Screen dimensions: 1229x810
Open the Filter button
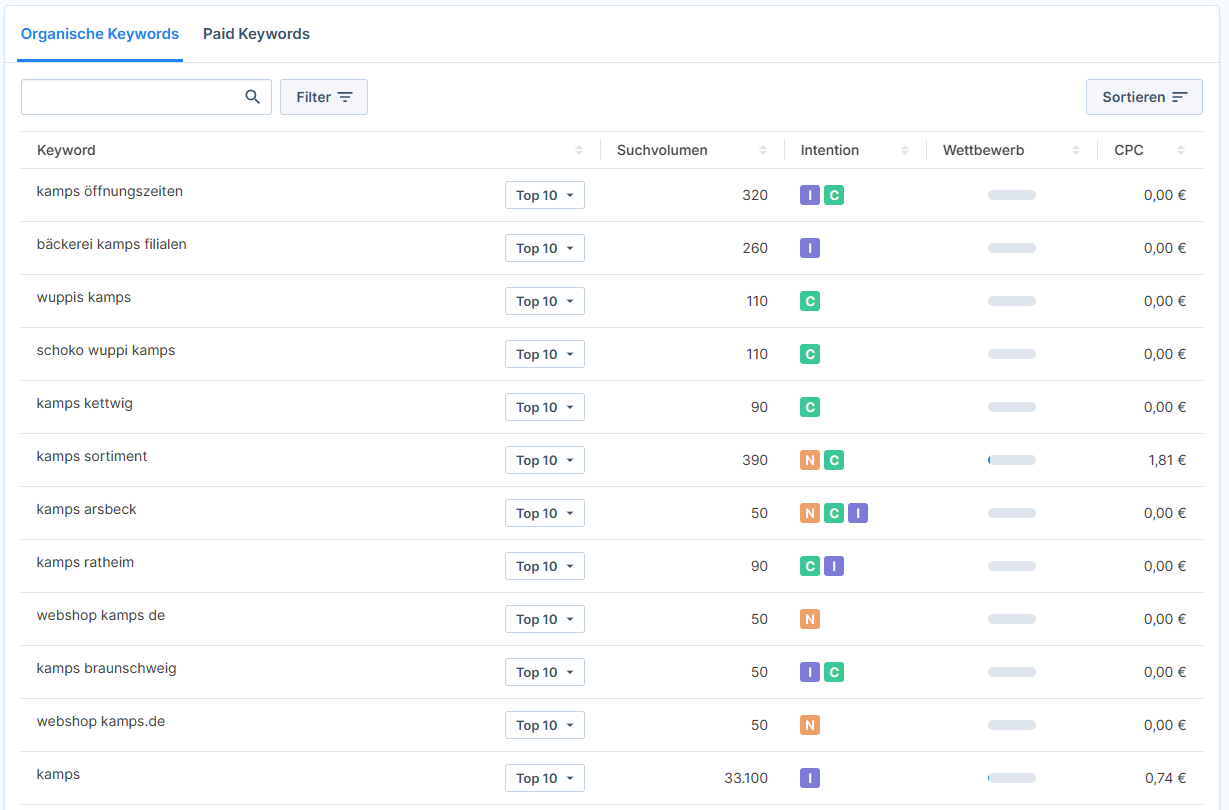pyautogui.click(x=324, y=97)
